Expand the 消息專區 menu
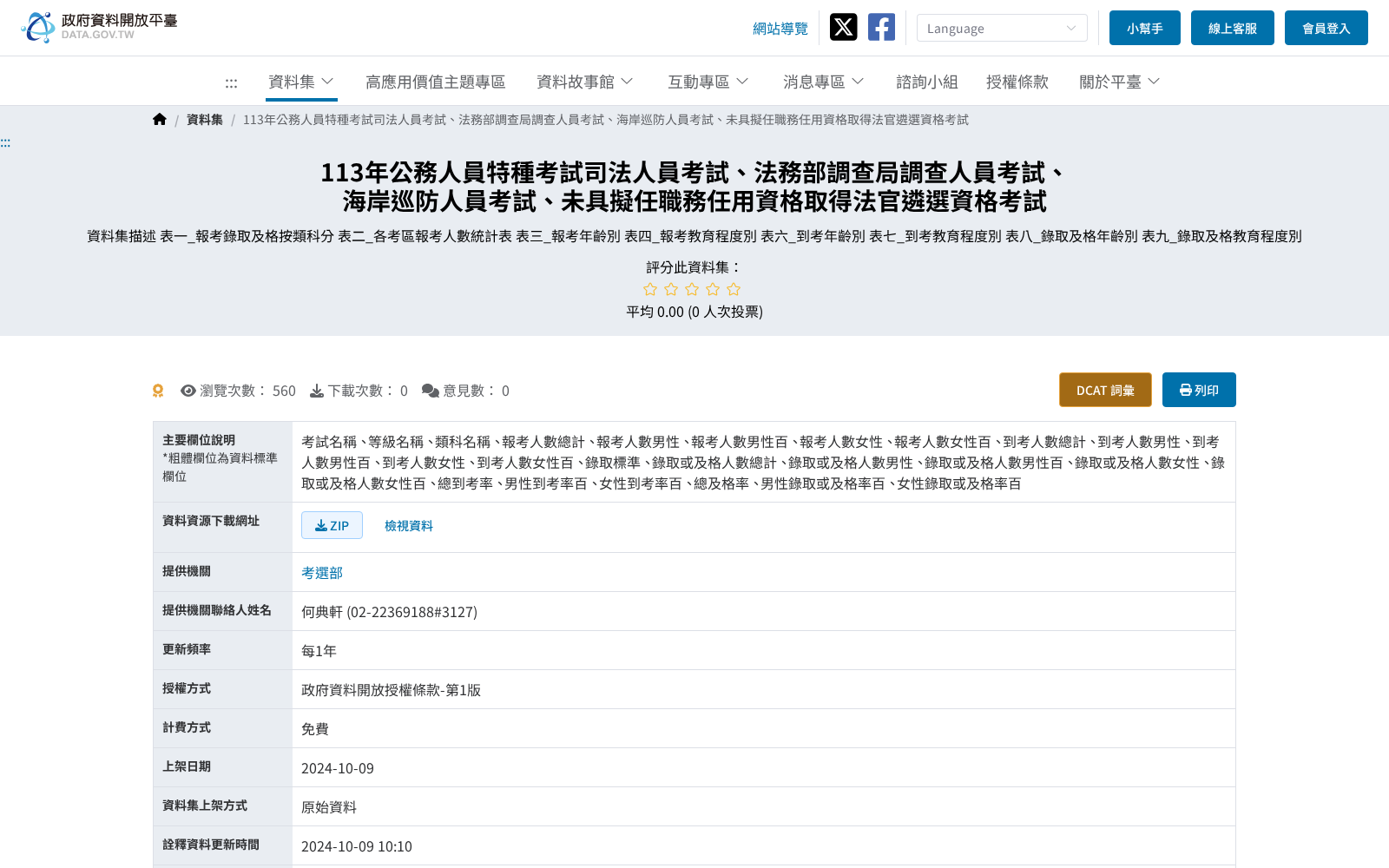1389x868 pixels. coord(824,82)
